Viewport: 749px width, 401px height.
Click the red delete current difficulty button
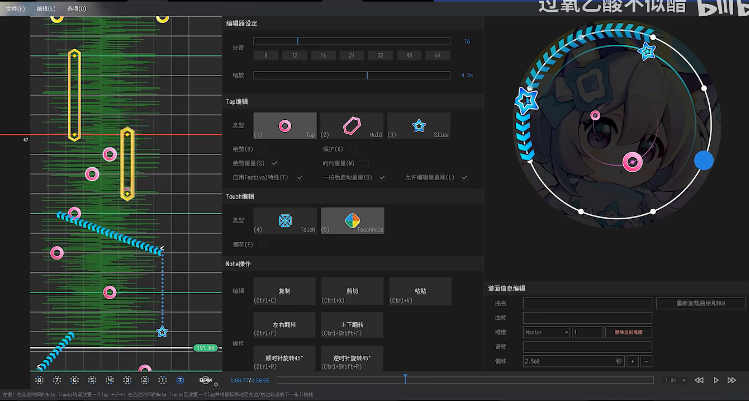(629, 332)
